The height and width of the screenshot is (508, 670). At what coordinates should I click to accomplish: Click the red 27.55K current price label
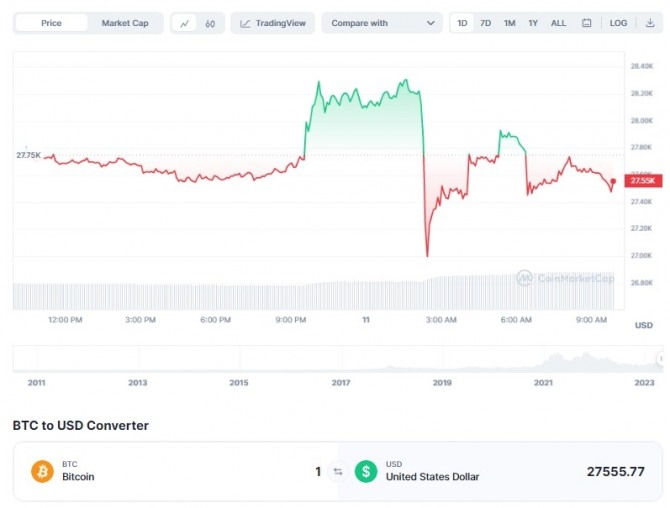point(642,181)
